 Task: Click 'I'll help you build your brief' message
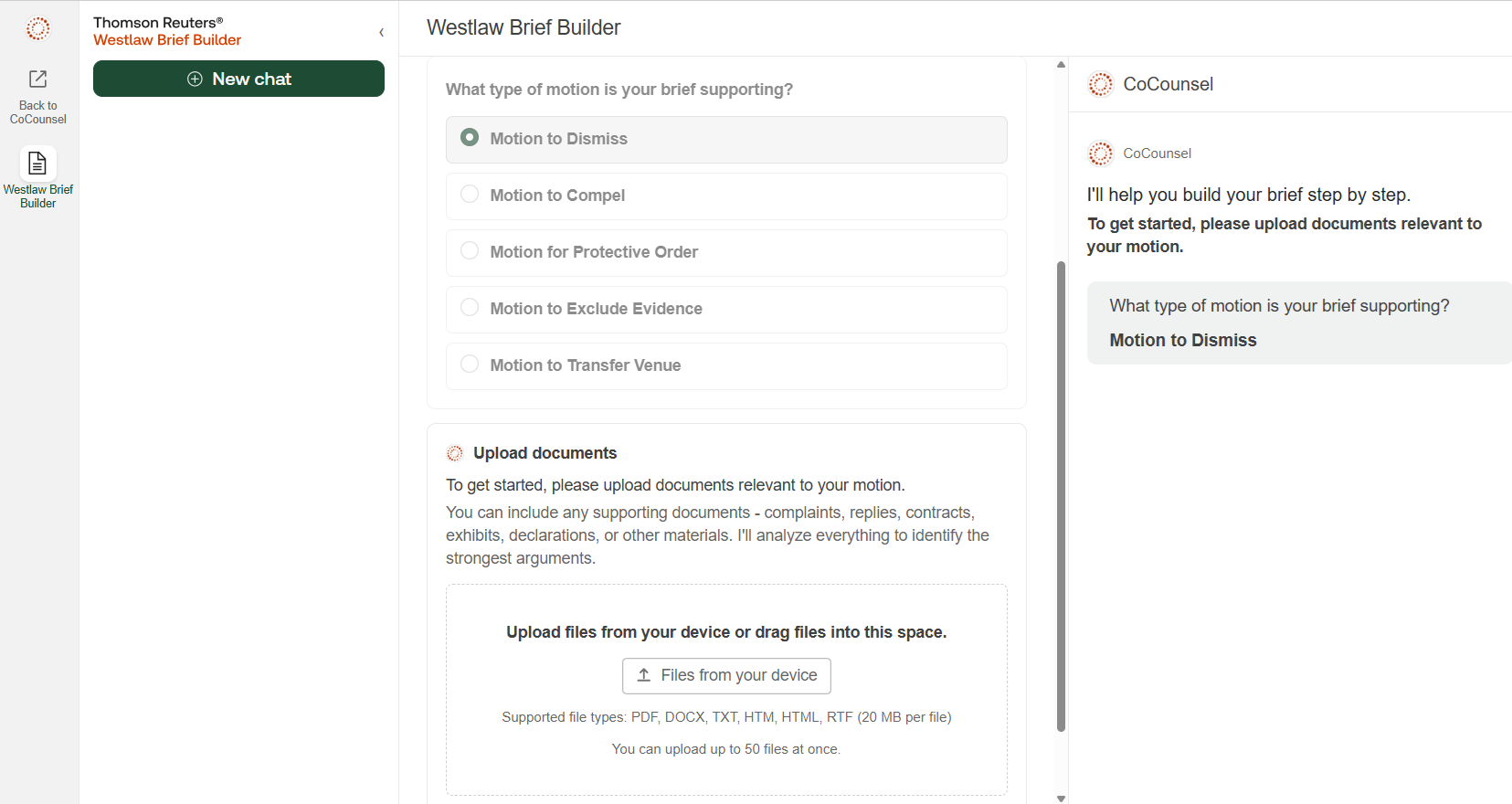point(1248,195)
